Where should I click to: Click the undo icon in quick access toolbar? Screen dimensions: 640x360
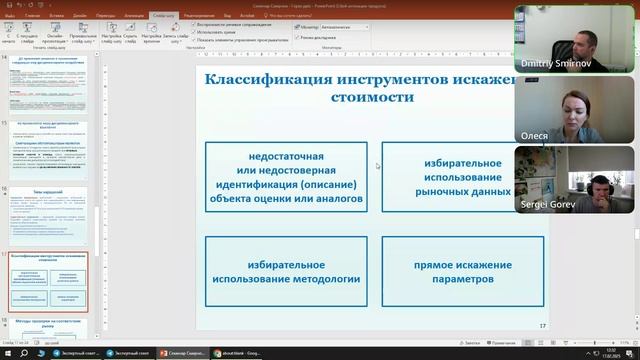click(20, 5)
